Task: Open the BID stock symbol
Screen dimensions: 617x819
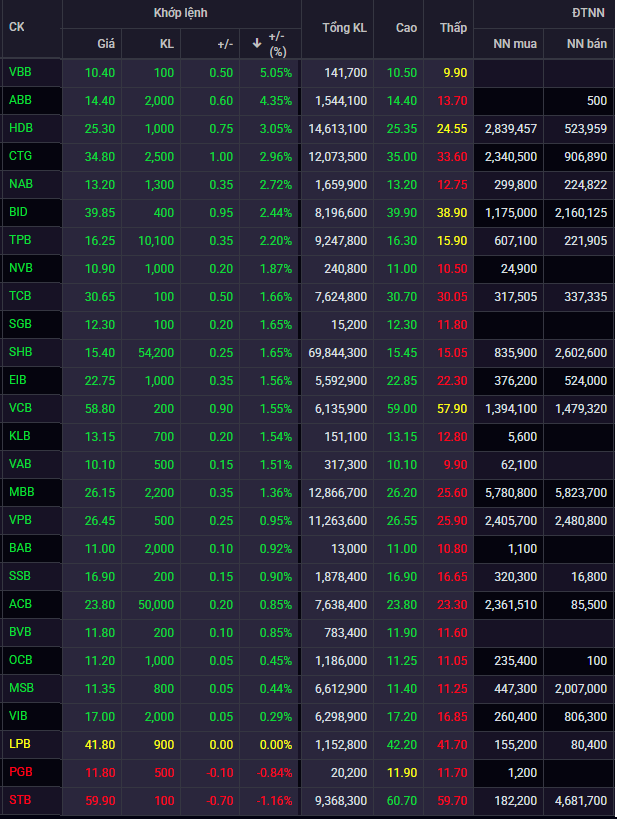Action: point(18,213)
